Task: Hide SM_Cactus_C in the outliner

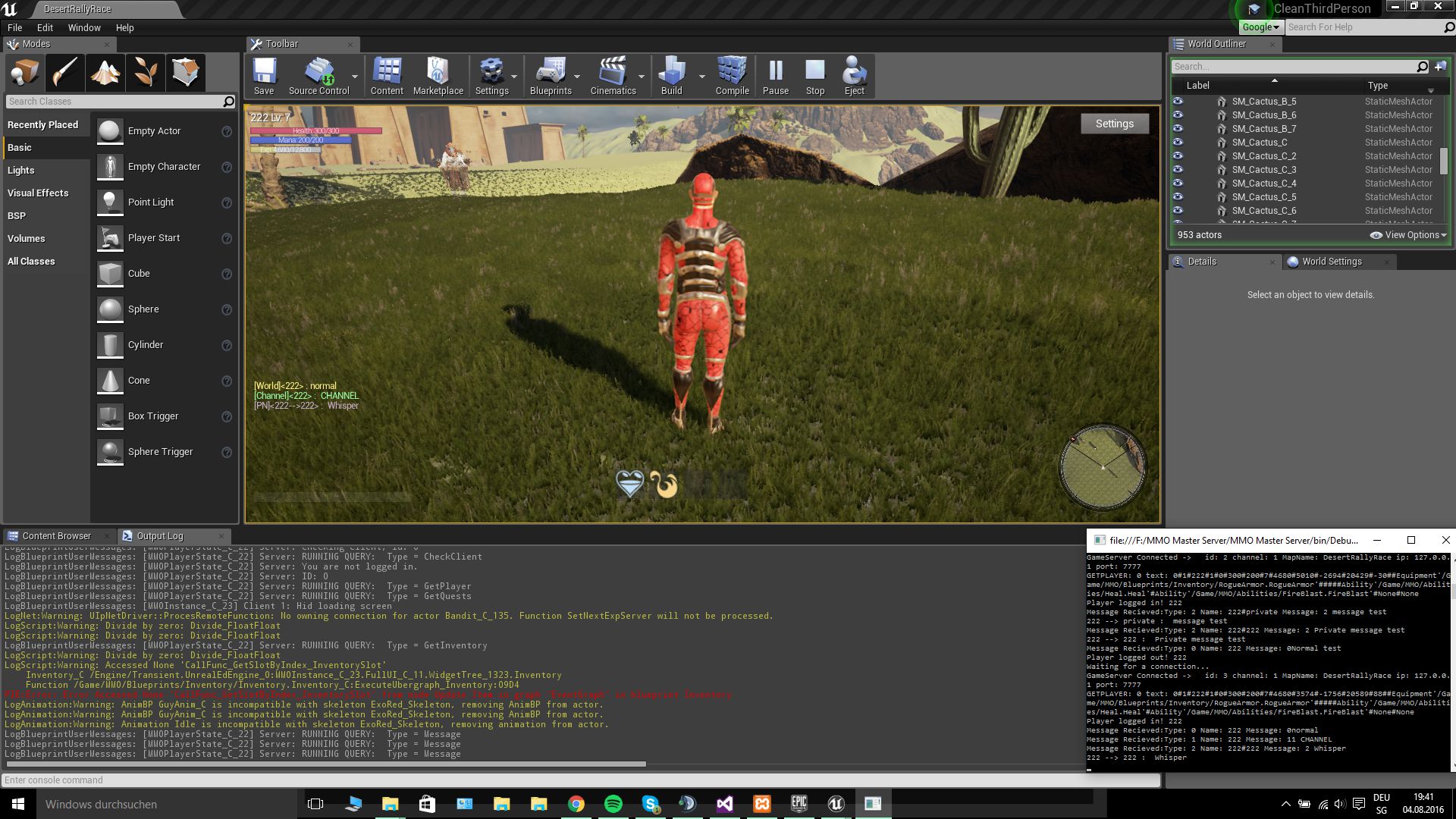Action: point(1178,142)
